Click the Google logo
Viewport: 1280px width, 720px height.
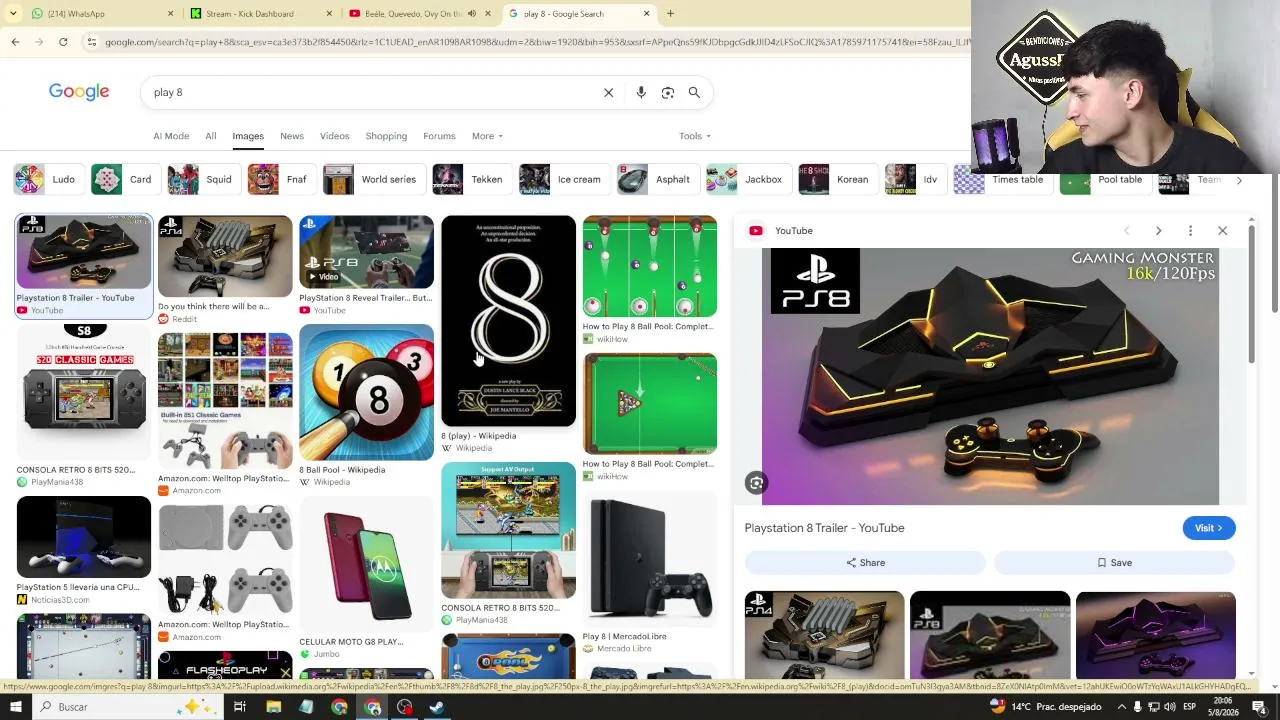(x=79, y=92)
